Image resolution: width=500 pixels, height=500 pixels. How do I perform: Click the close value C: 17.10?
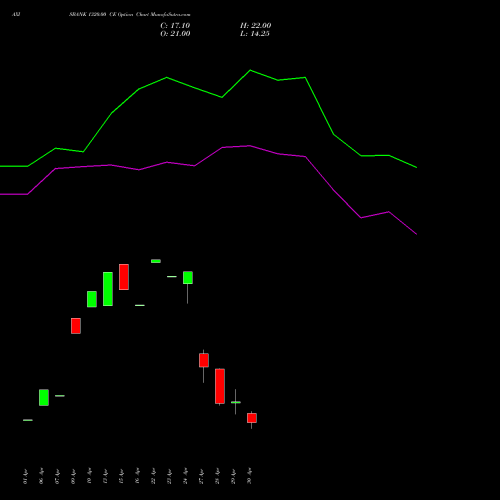click(175, 26)
